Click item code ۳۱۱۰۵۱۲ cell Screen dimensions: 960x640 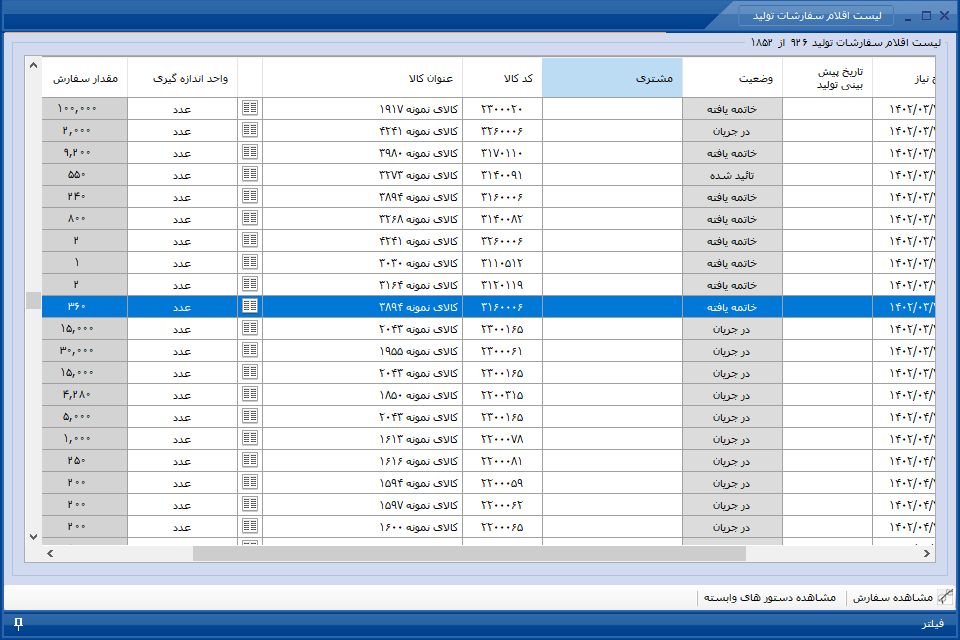503,263
